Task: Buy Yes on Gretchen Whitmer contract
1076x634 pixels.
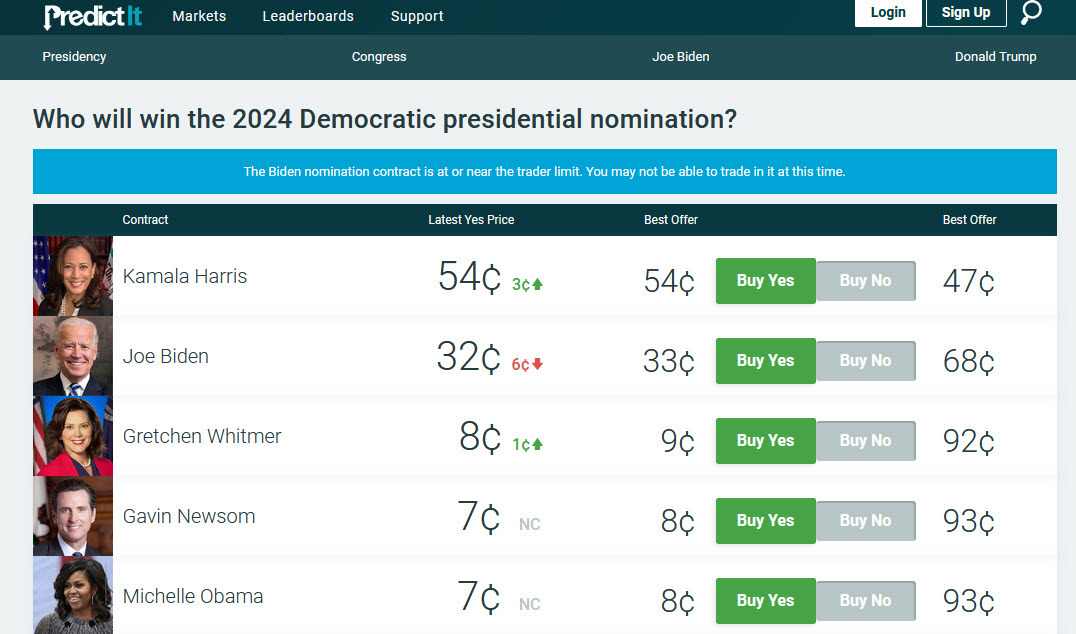Action: 765,441
